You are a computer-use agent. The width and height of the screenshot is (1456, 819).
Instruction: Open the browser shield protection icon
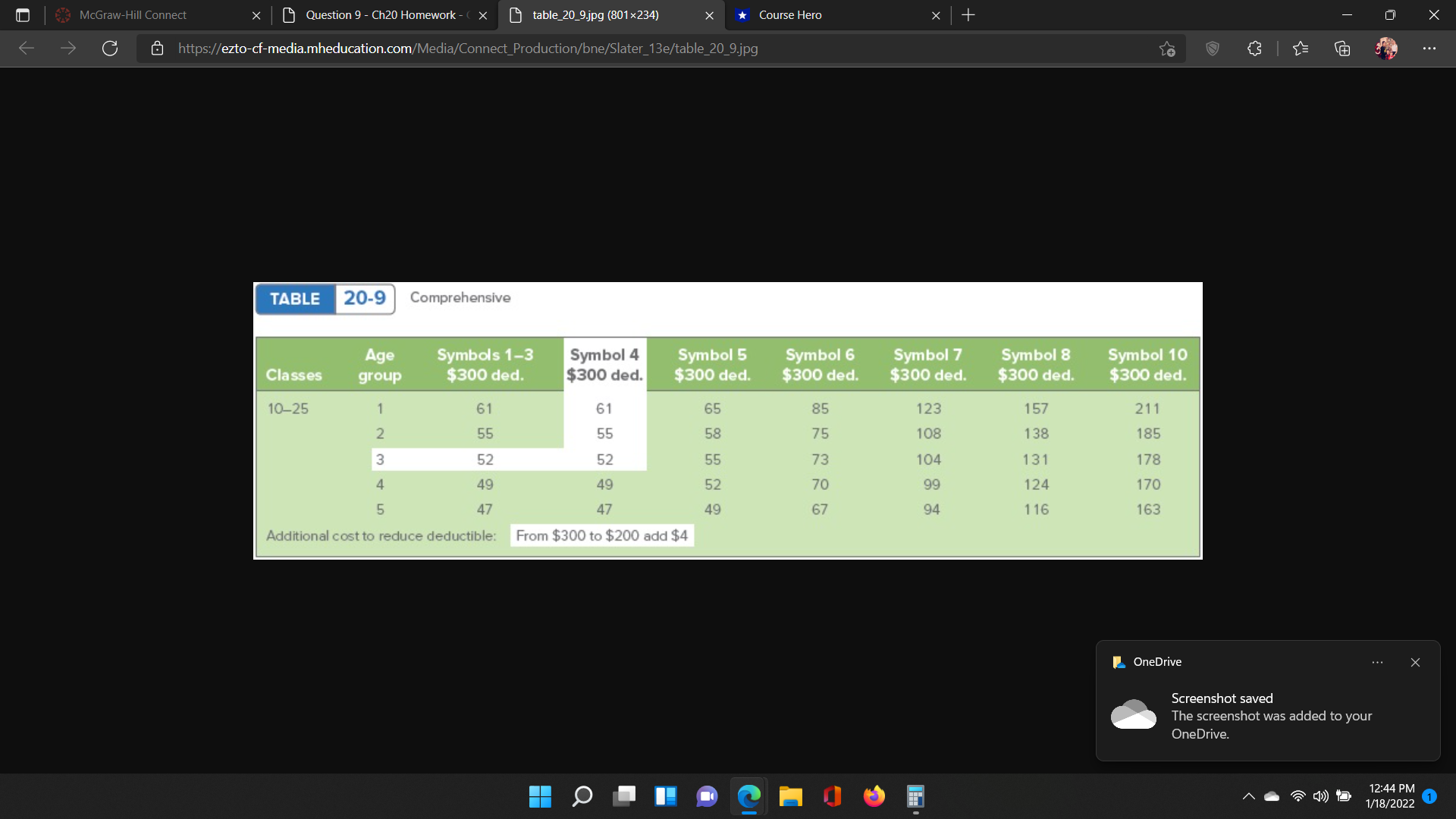pos(1212,49)
